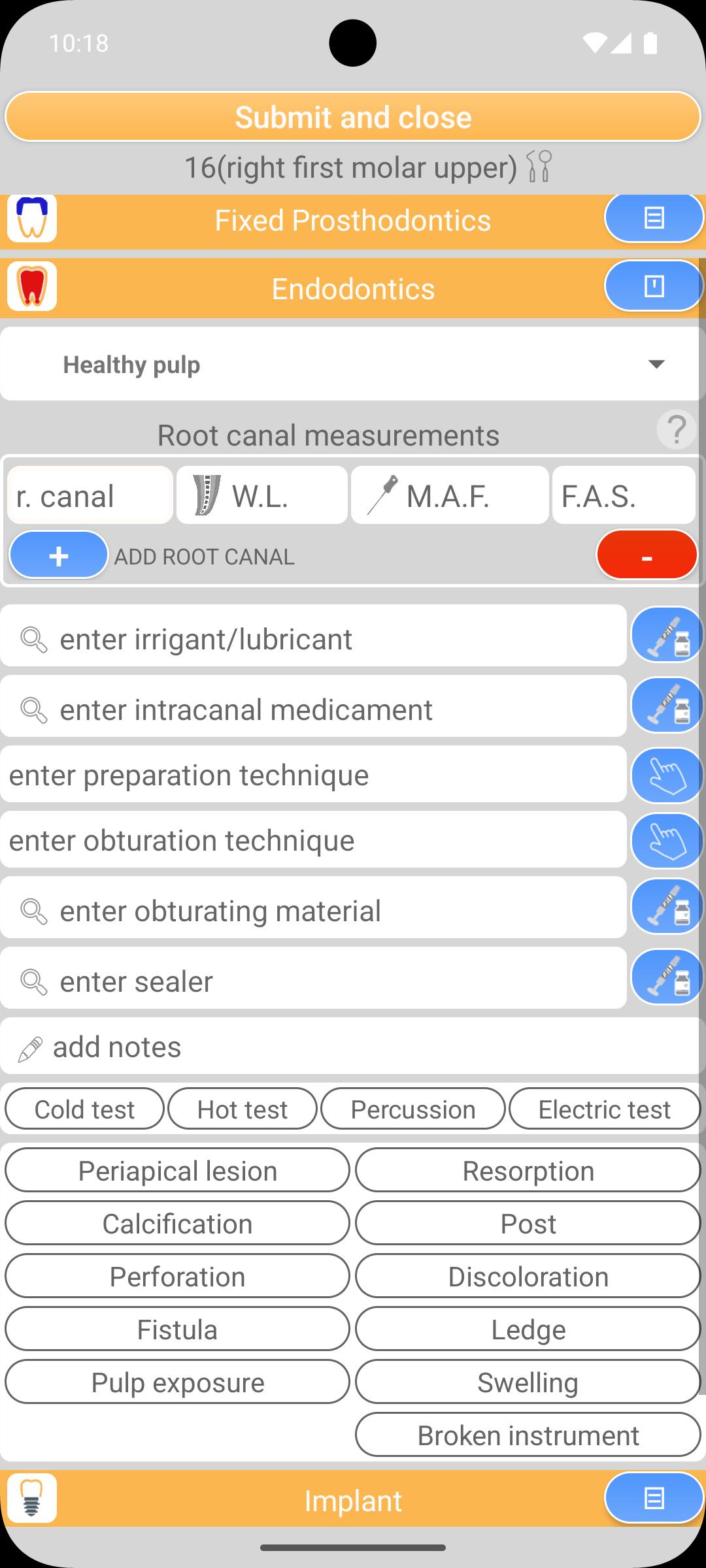This screenshot has width=706, height=1568.
Task: Collapse the Endodontics section
Action: point(653,286)
